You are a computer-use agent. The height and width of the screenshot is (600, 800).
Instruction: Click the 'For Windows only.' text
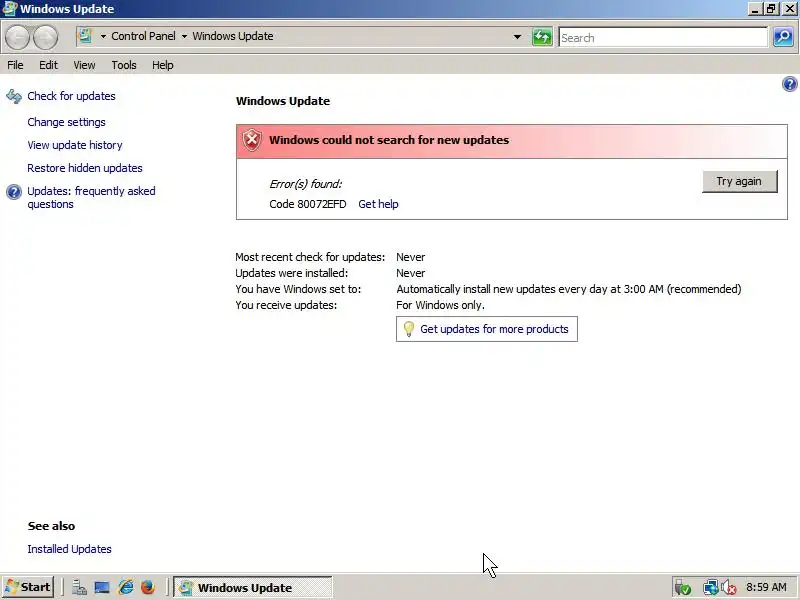tap(440, 305)
